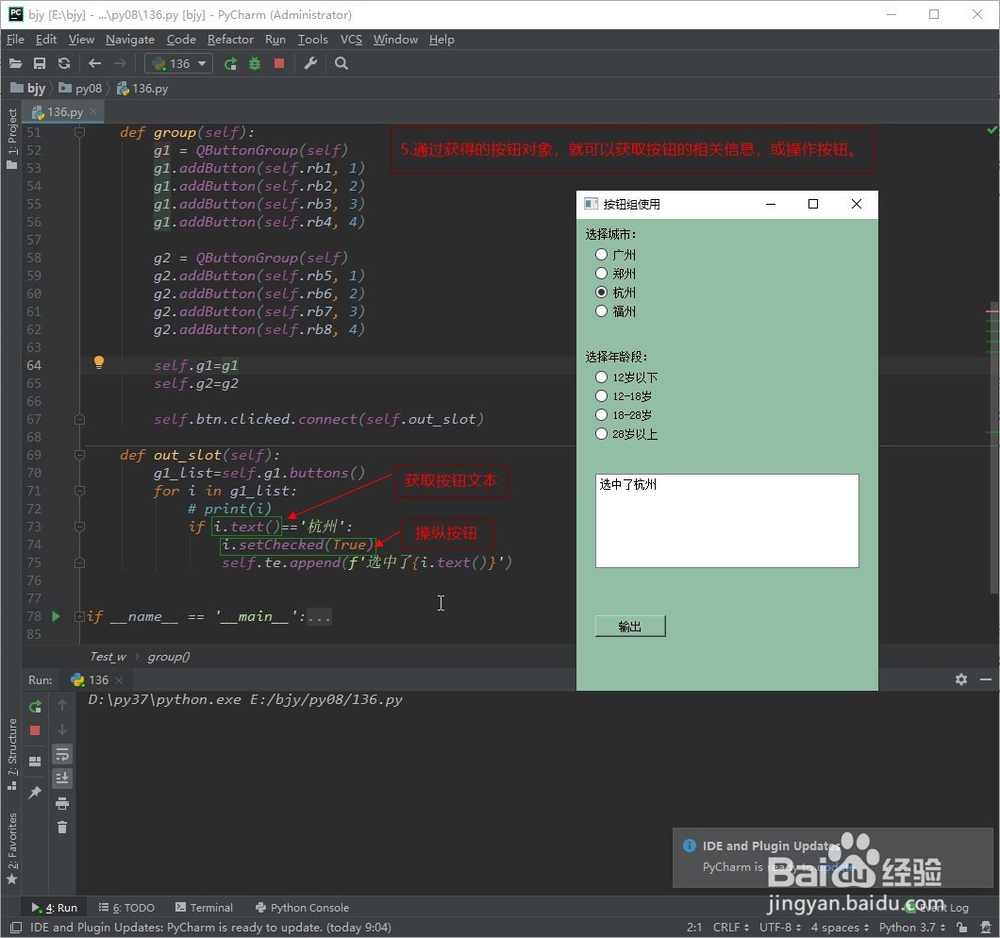Open the Tools menu
The image size is (1000, 938).
click(312, 40)
